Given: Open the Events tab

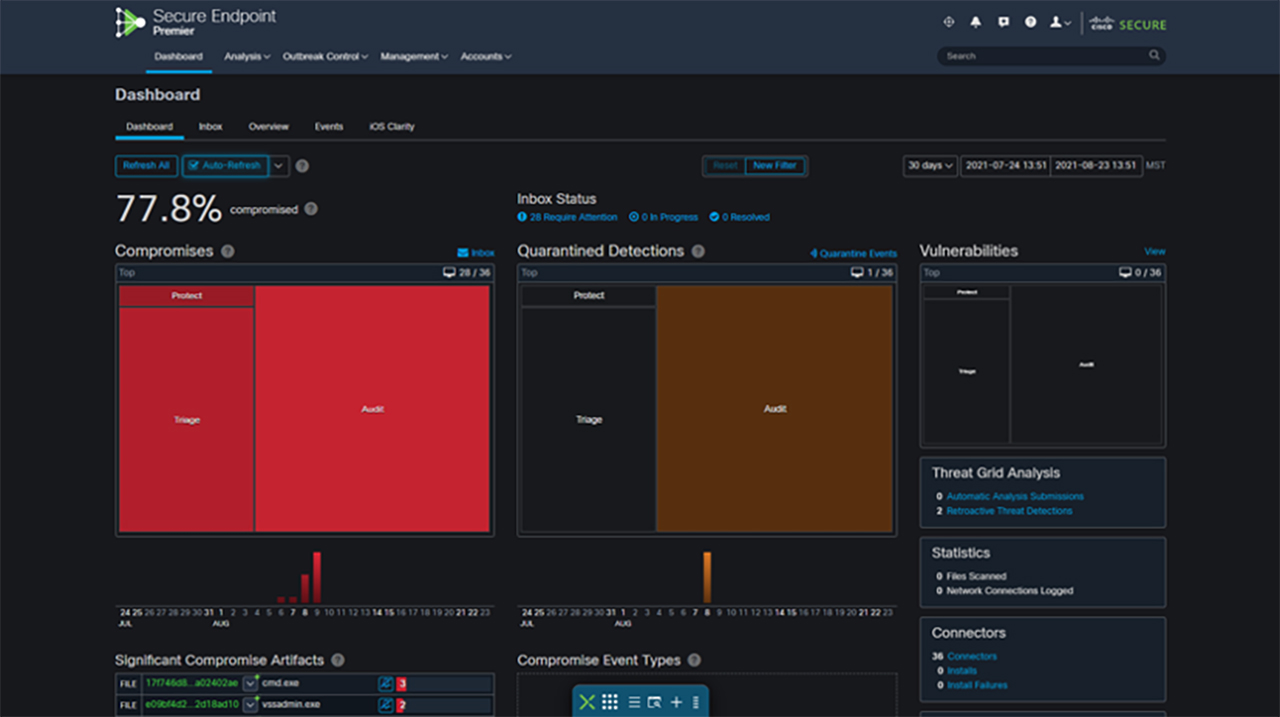Looking at the screenshot, I should tap(329, 127).
